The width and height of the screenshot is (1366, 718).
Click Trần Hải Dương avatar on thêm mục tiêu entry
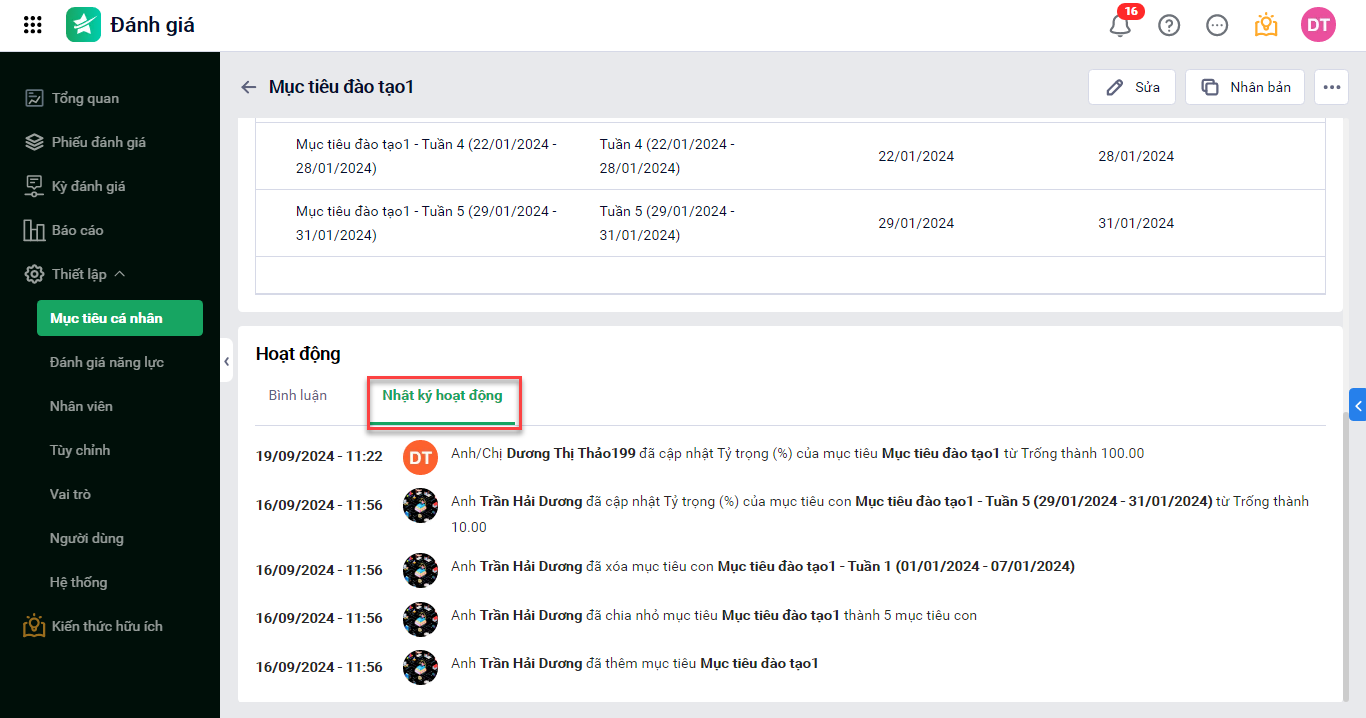point(421,667)
